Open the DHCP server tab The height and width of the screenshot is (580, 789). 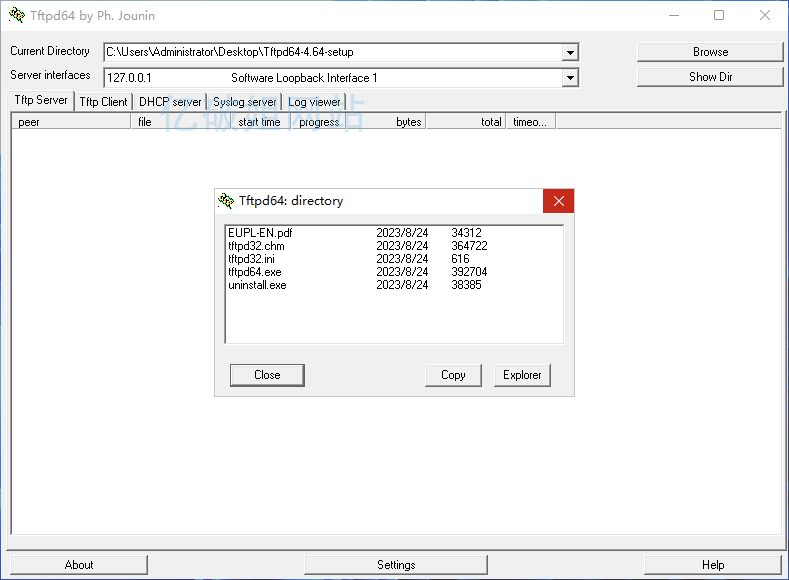170,102
